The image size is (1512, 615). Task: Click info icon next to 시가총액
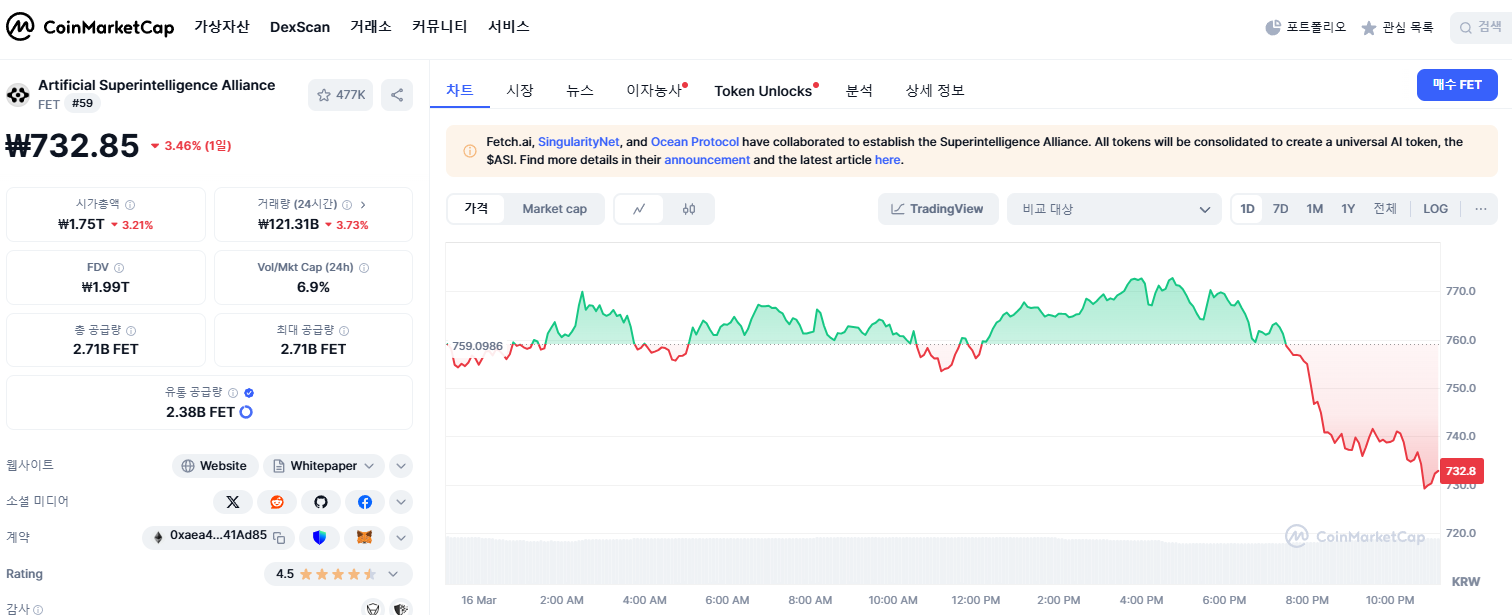130,204
